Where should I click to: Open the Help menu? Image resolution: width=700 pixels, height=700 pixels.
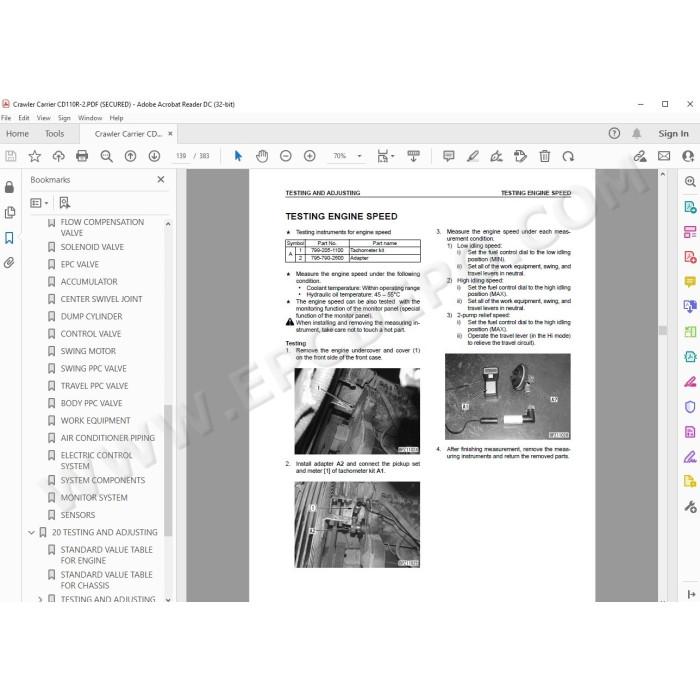[117, 118]
